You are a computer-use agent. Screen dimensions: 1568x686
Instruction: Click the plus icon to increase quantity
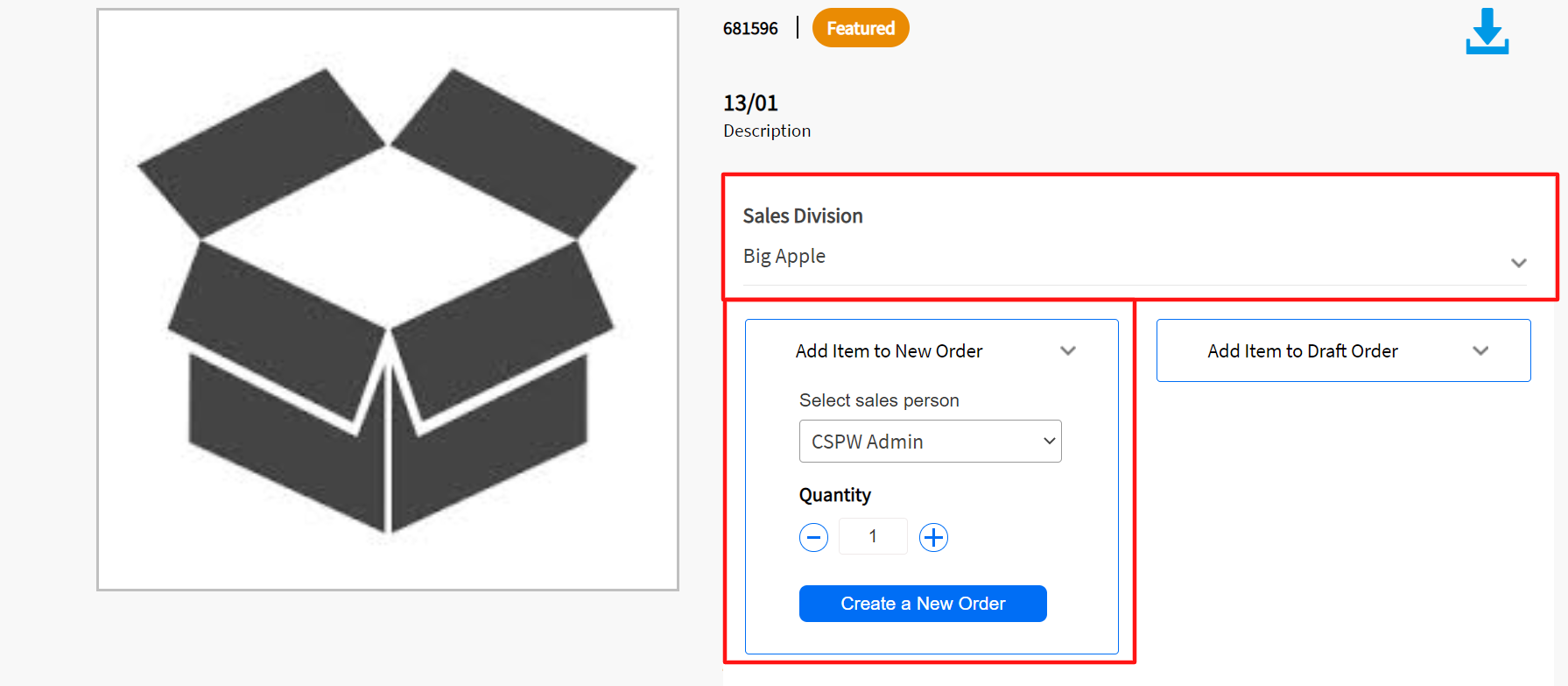[933, 536]
